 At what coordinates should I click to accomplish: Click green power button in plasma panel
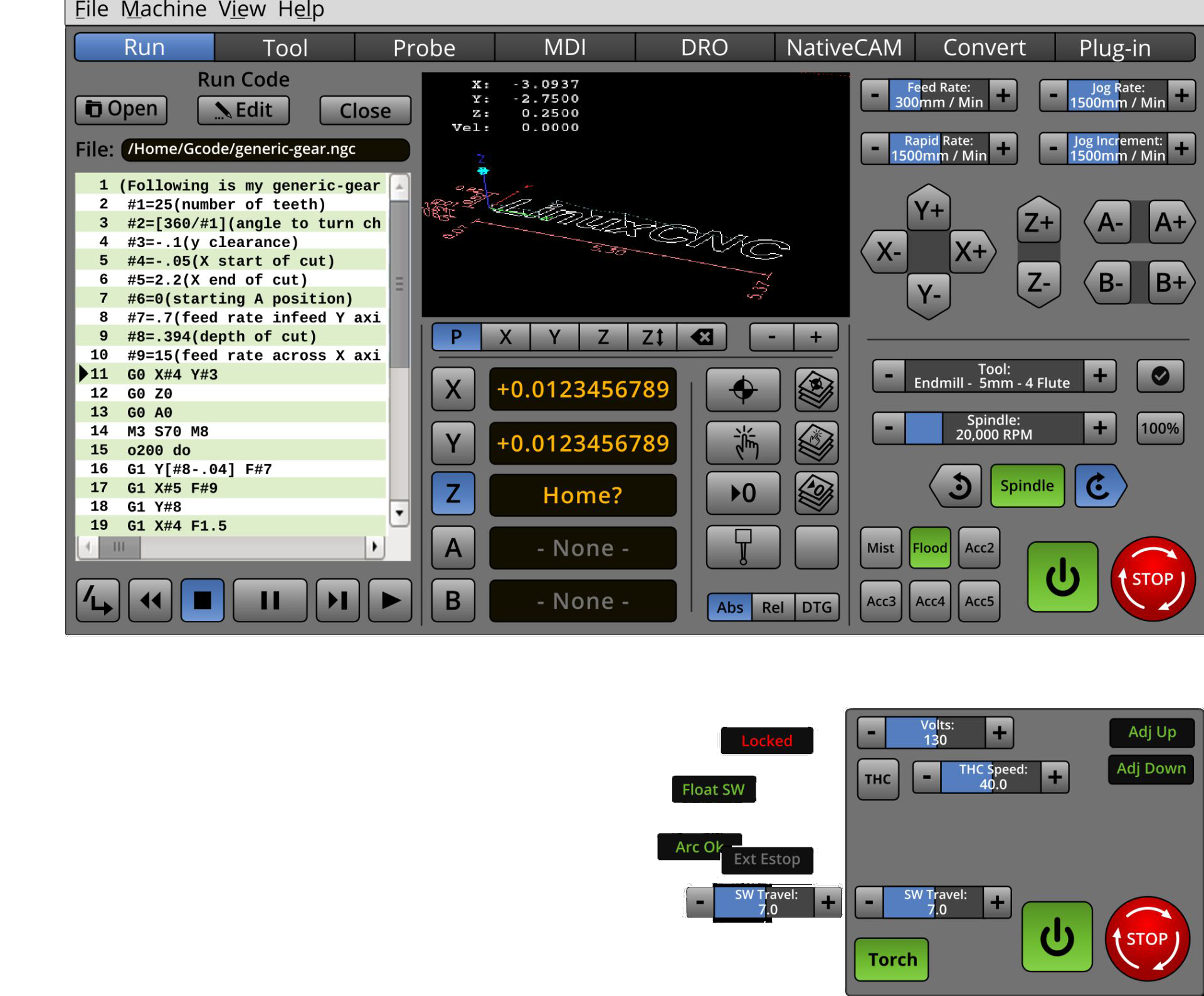(1057, 936)
